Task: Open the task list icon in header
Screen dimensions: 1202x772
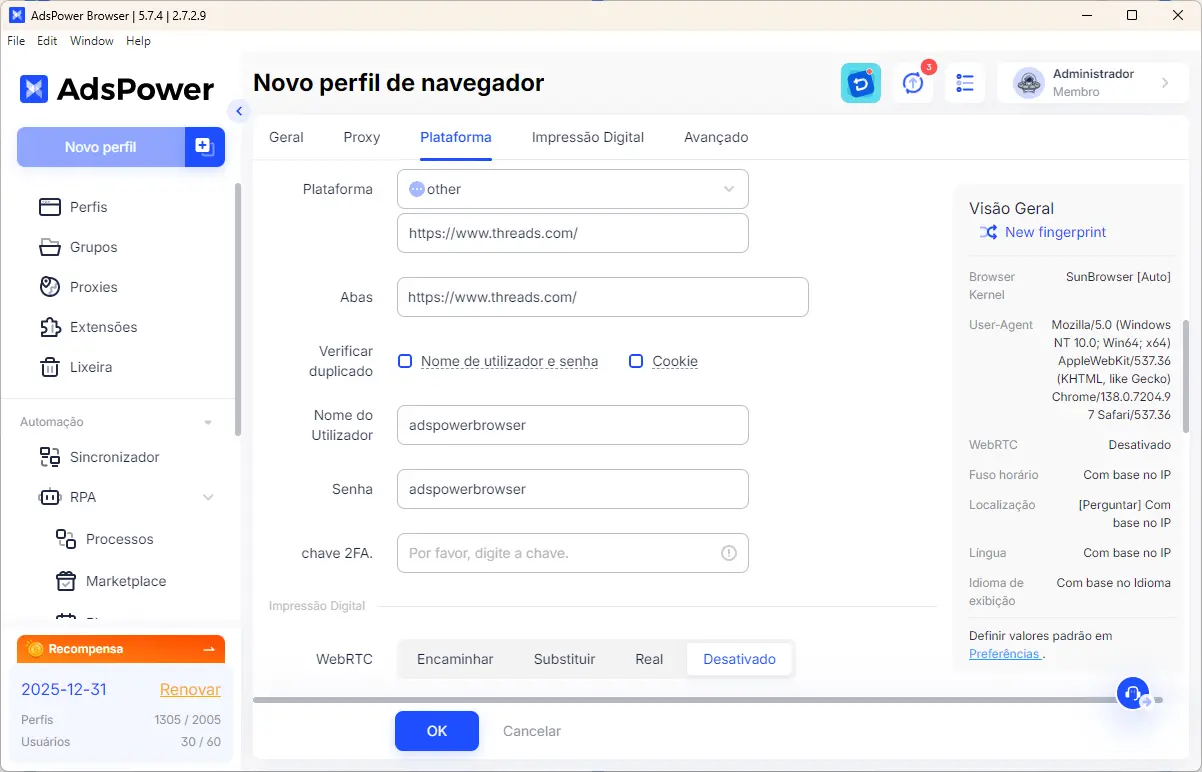Action: tap(965, 83)
